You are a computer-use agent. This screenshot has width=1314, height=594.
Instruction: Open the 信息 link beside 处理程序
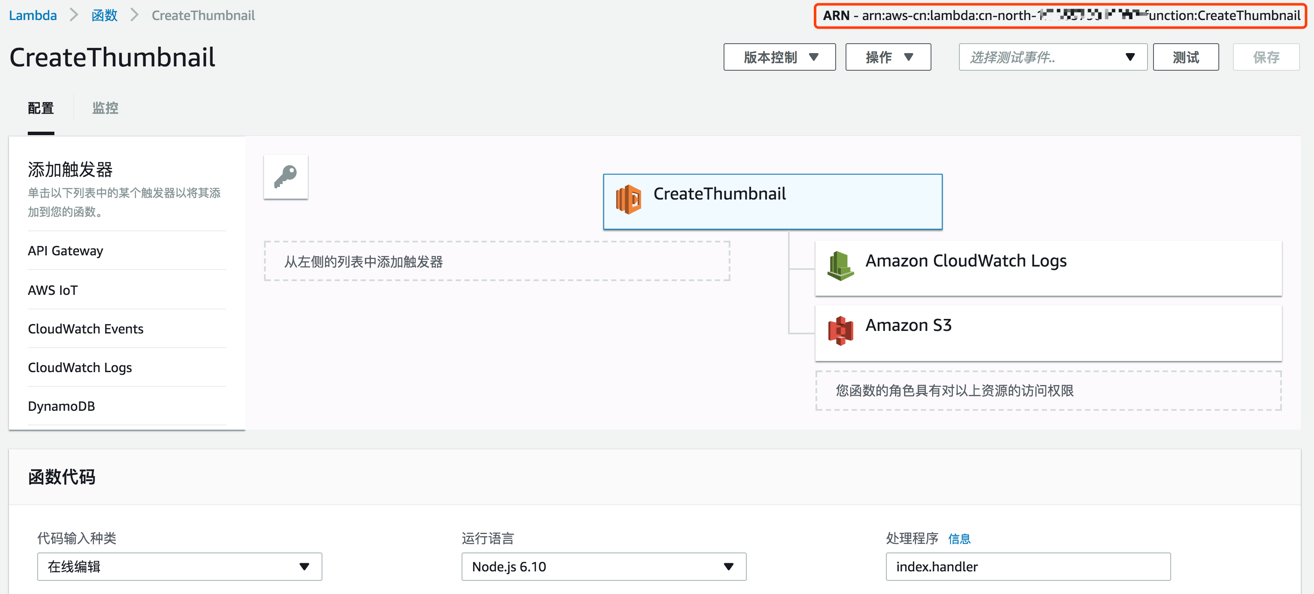click(959, 539)
